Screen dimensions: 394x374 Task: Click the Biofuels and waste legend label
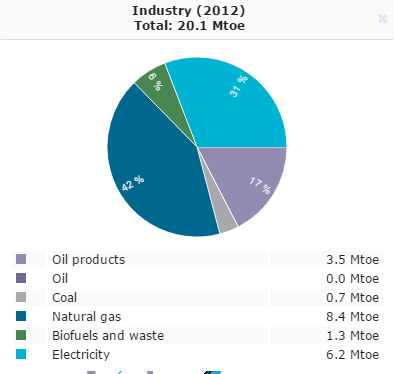tap(108, 335)
